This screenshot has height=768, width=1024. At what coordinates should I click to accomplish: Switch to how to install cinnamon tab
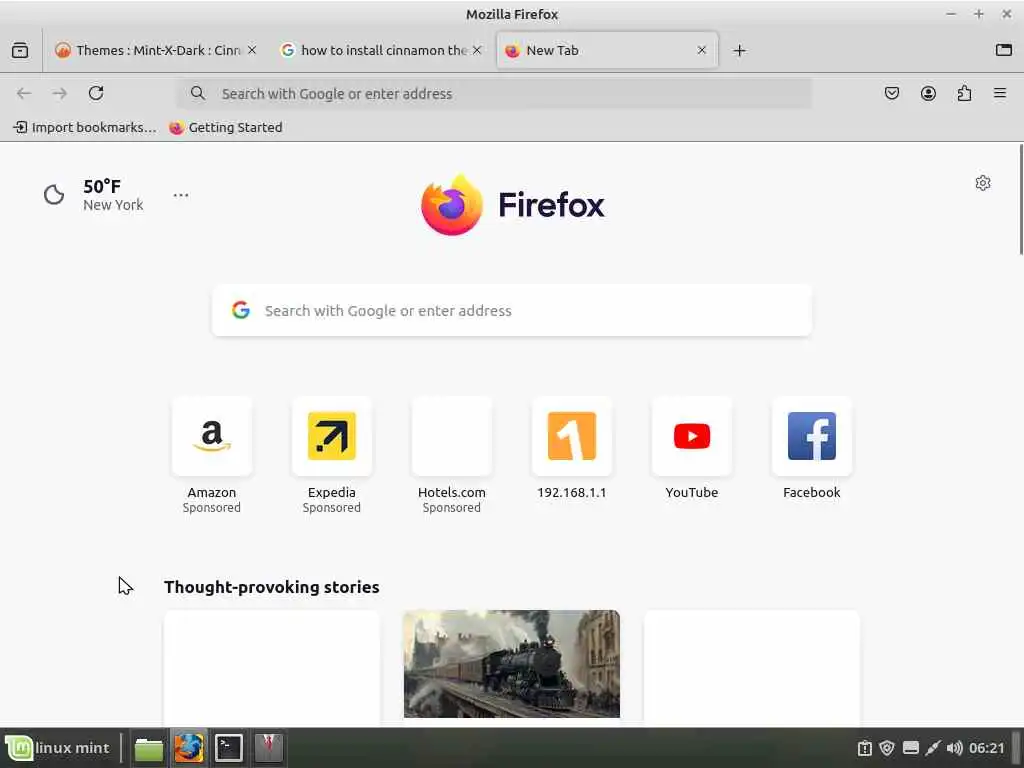click(381, 50)
